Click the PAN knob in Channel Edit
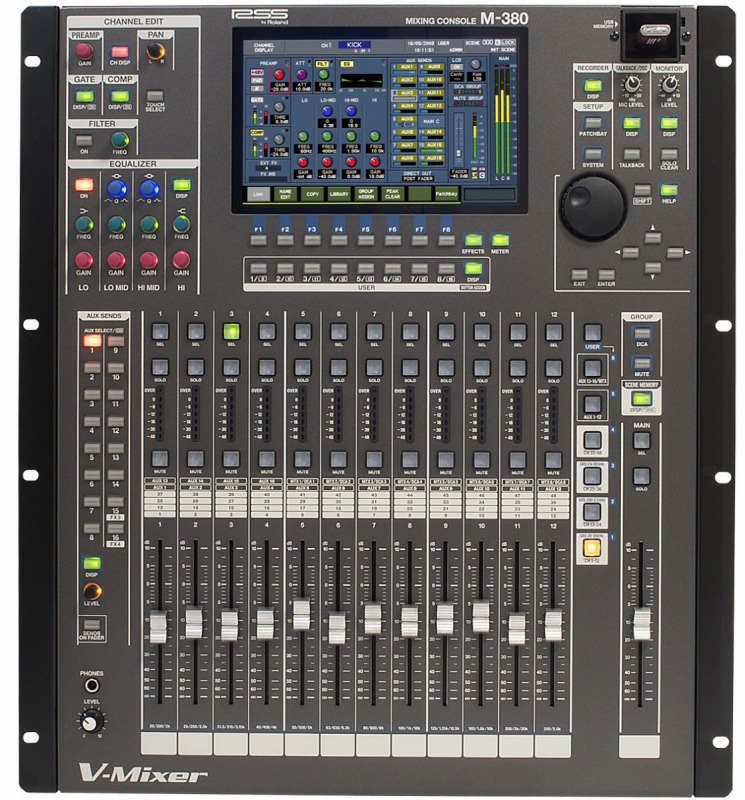The width and height of the screenshot is (745, 800). coord(155,52)
